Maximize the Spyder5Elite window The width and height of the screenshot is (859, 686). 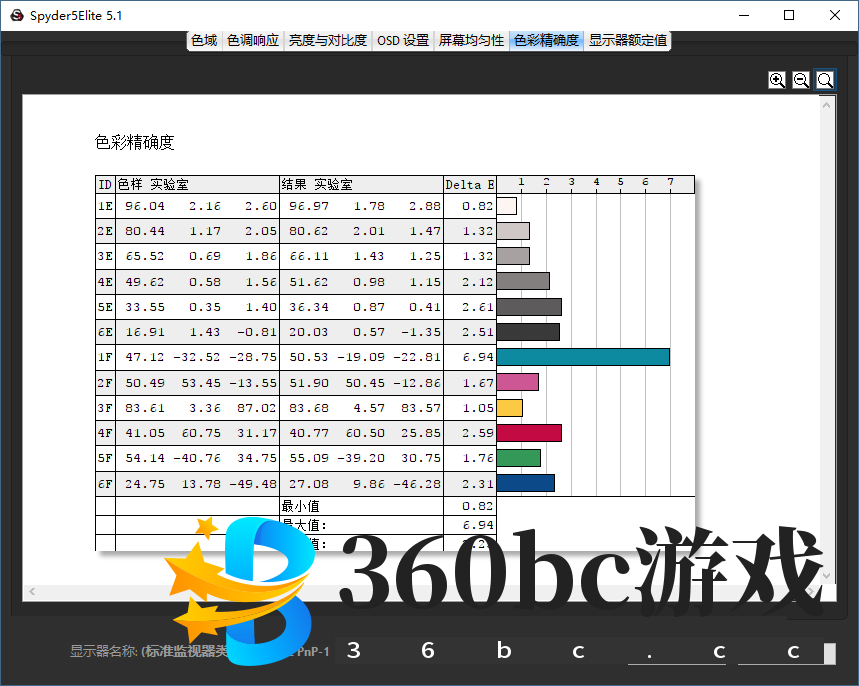click(789, 15)
